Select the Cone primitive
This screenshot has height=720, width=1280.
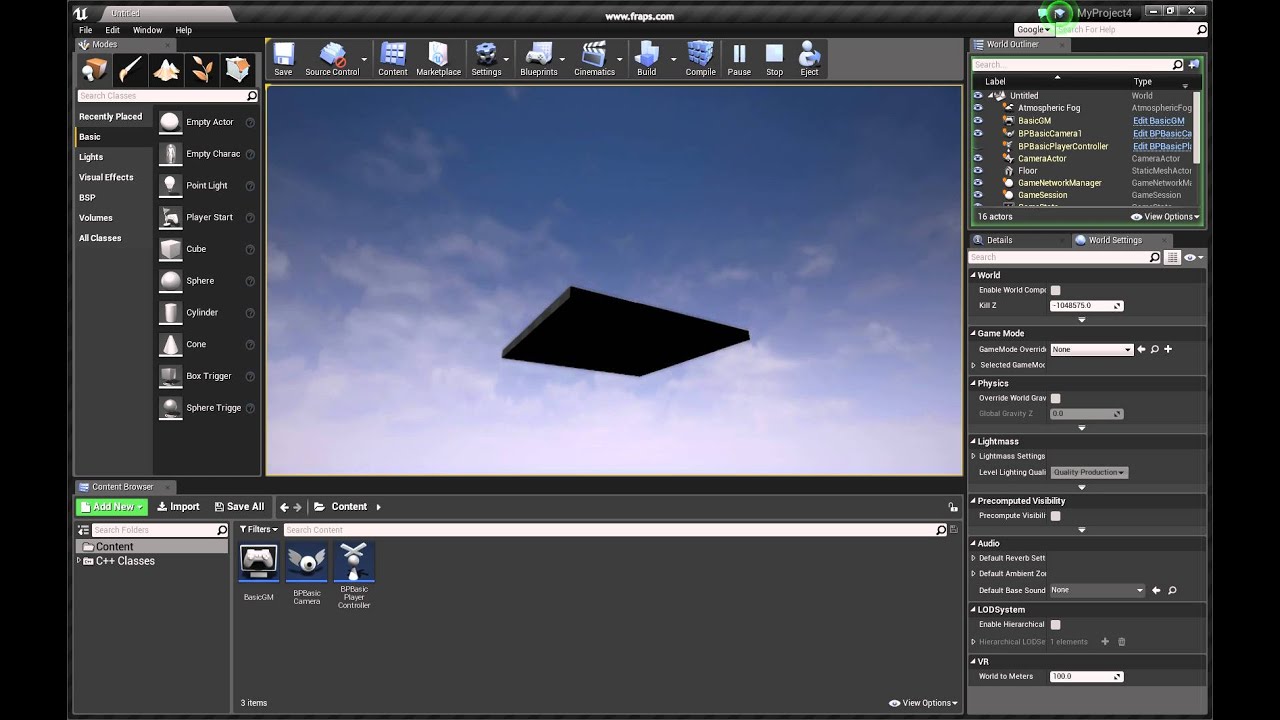[207, 344]
